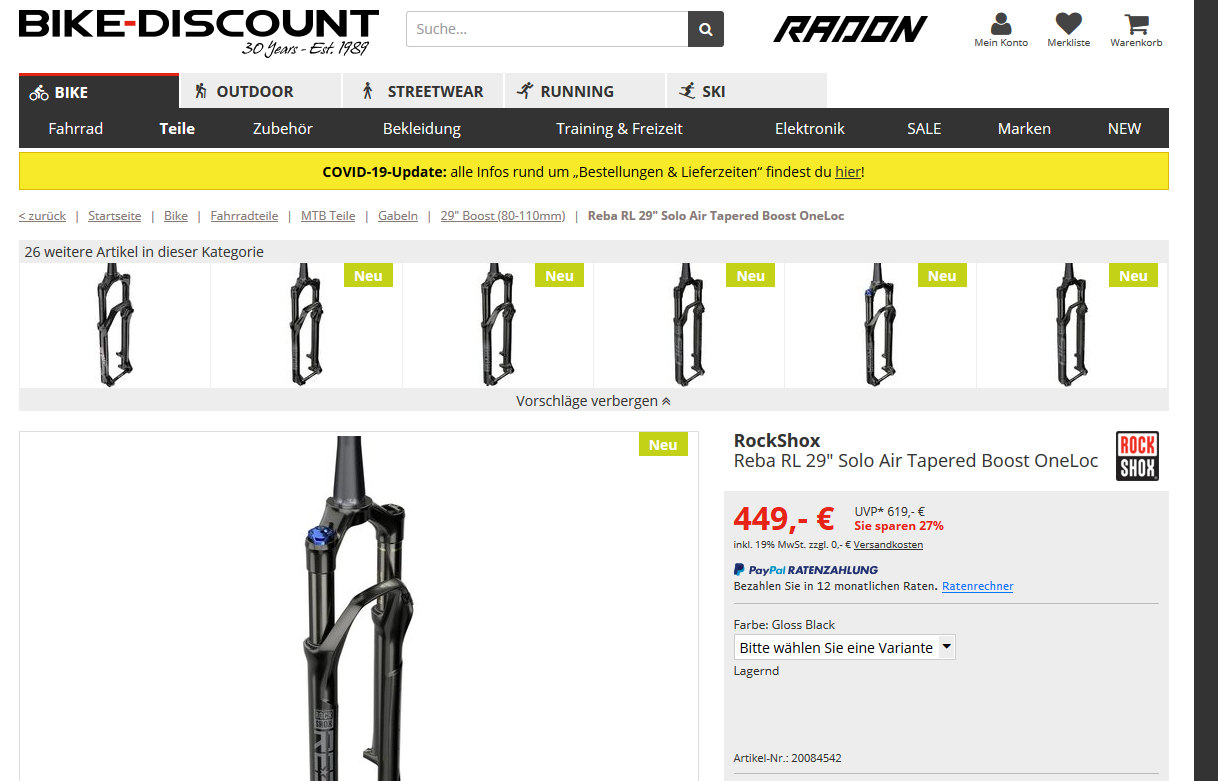This screenshot has height=781, width=1218.
Task: Collapse suggestions via Vorschläge verbergen
Action: pyautogui.click(x=594, y=400)
